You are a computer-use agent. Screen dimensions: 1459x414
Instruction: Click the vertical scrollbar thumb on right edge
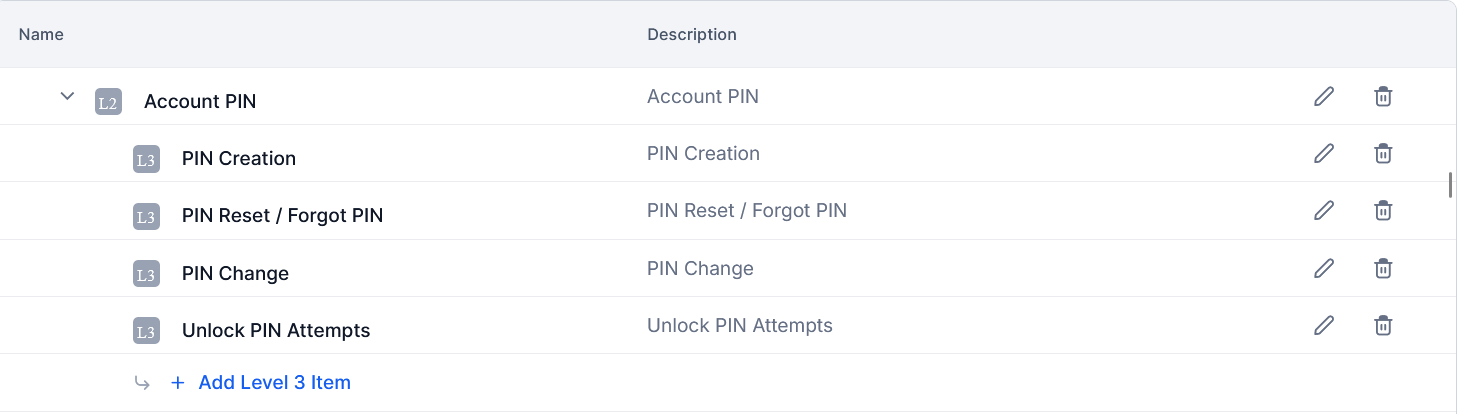pos(1450,186)
